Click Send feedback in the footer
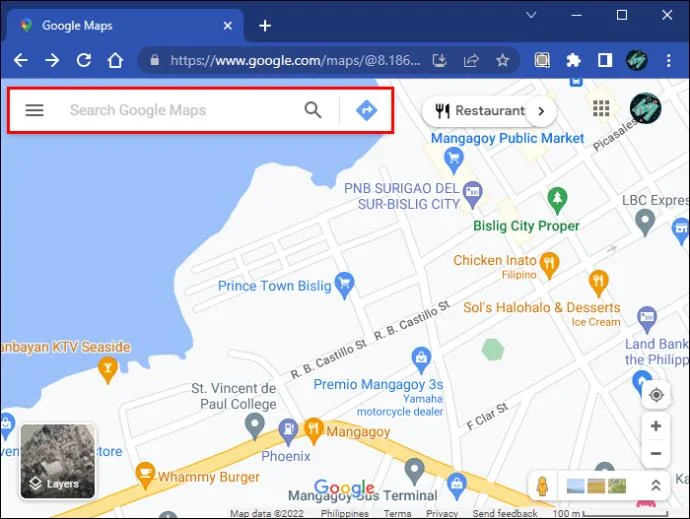This screenshot has width=690, height=519. pyautogui.click(x=505, y=513)
